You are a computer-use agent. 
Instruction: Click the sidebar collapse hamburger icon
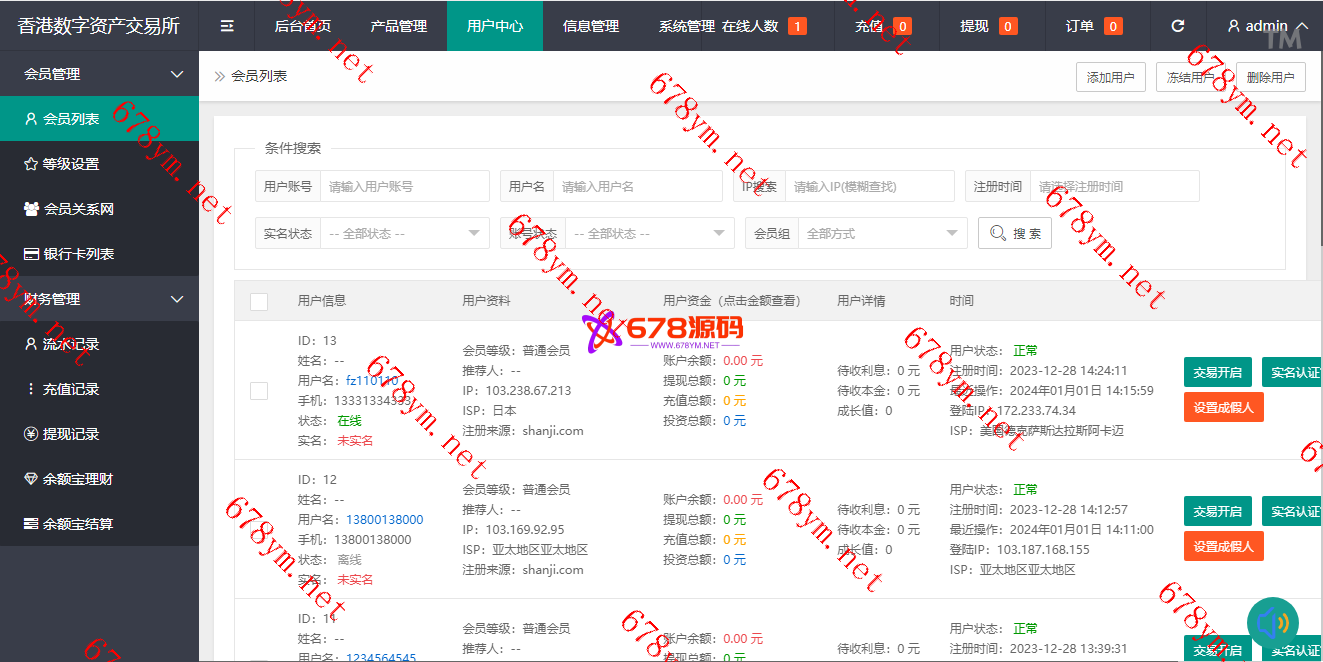(x=227, y=26)
